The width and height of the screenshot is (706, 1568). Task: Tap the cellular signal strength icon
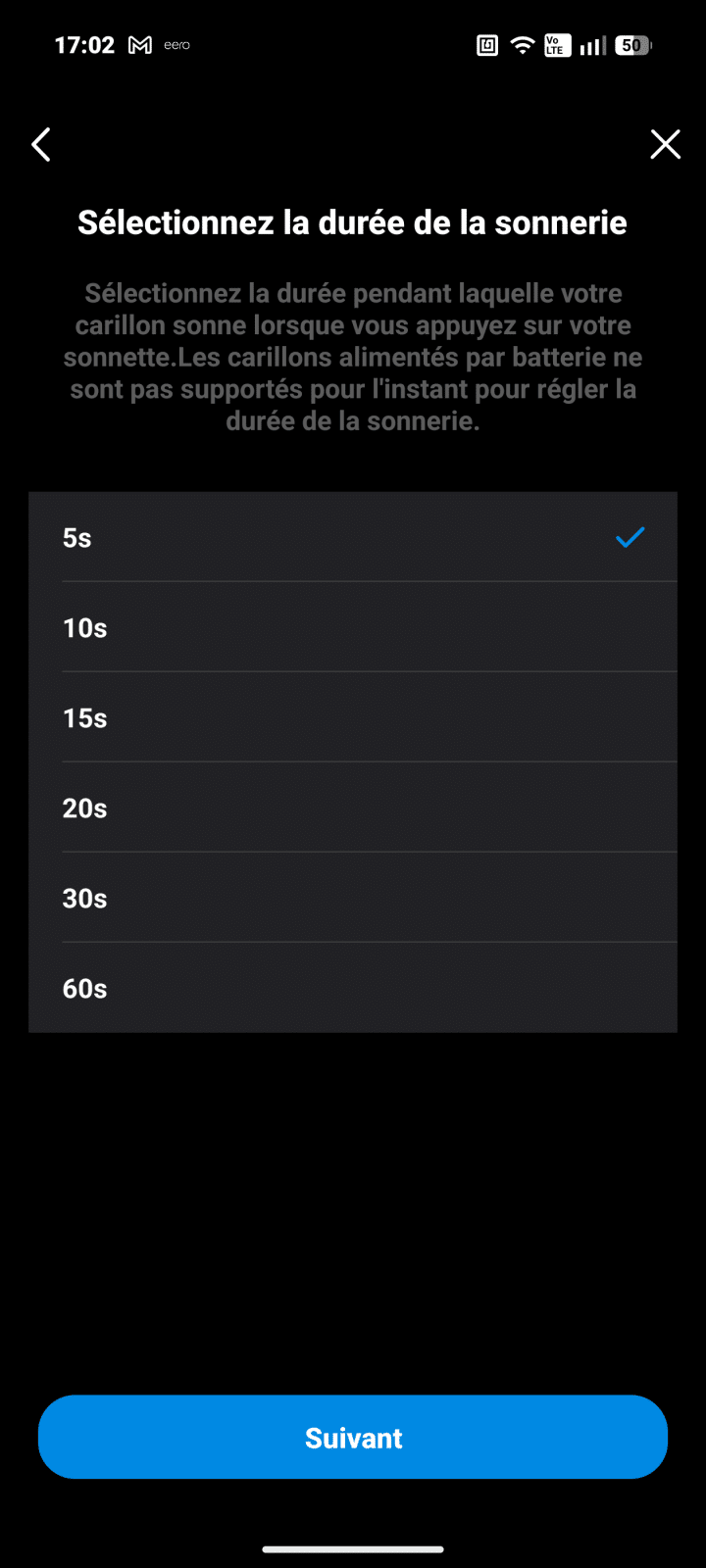pos(592,45)
